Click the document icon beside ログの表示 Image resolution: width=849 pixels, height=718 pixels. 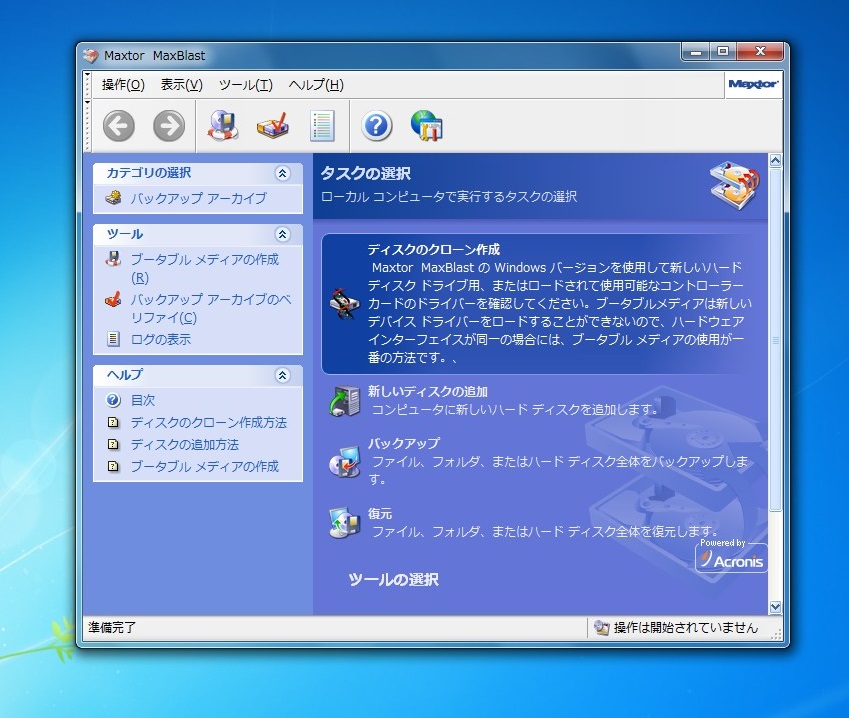click(x=113, y=339)
